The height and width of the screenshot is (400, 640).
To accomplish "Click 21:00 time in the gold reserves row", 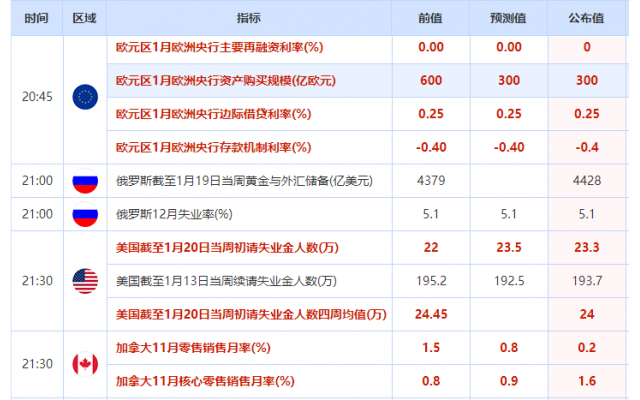I will (x=37, y=181).
